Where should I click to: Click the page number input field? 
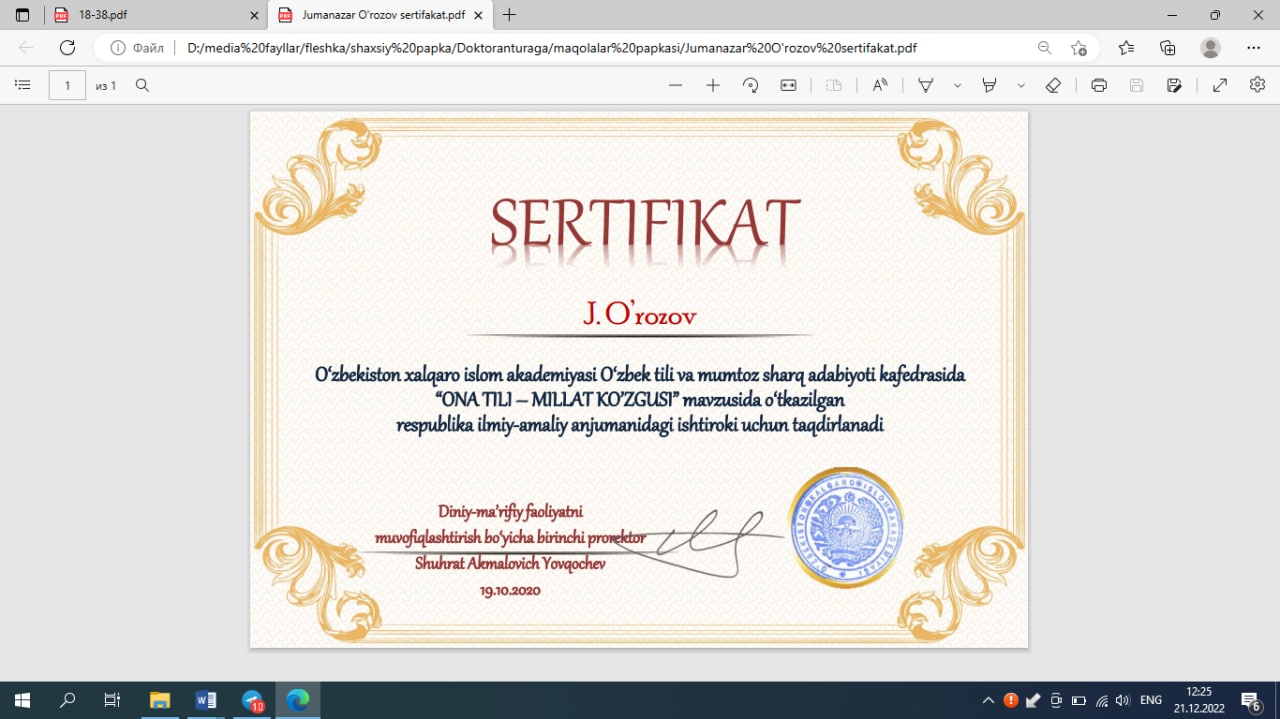(x=67, y=86)
